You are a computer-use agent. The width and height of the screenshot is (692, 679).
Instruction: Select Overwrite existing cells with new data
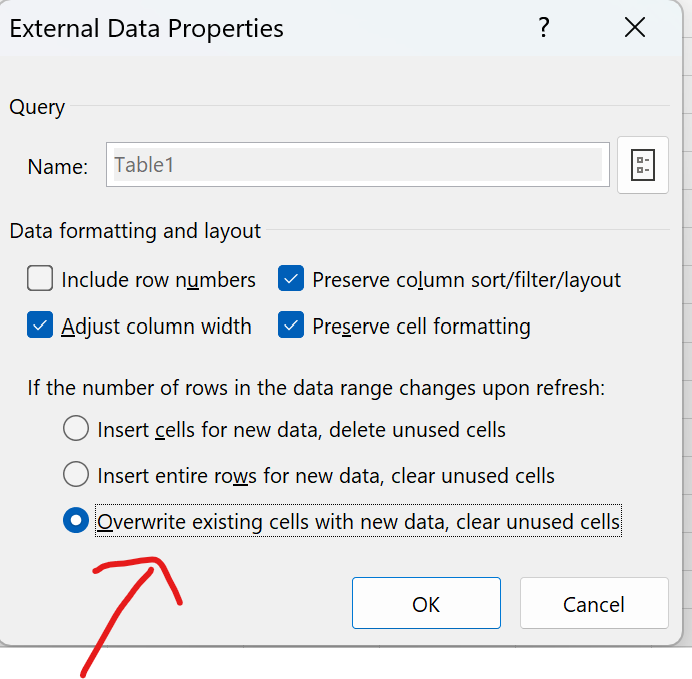[x=76, y=521]
